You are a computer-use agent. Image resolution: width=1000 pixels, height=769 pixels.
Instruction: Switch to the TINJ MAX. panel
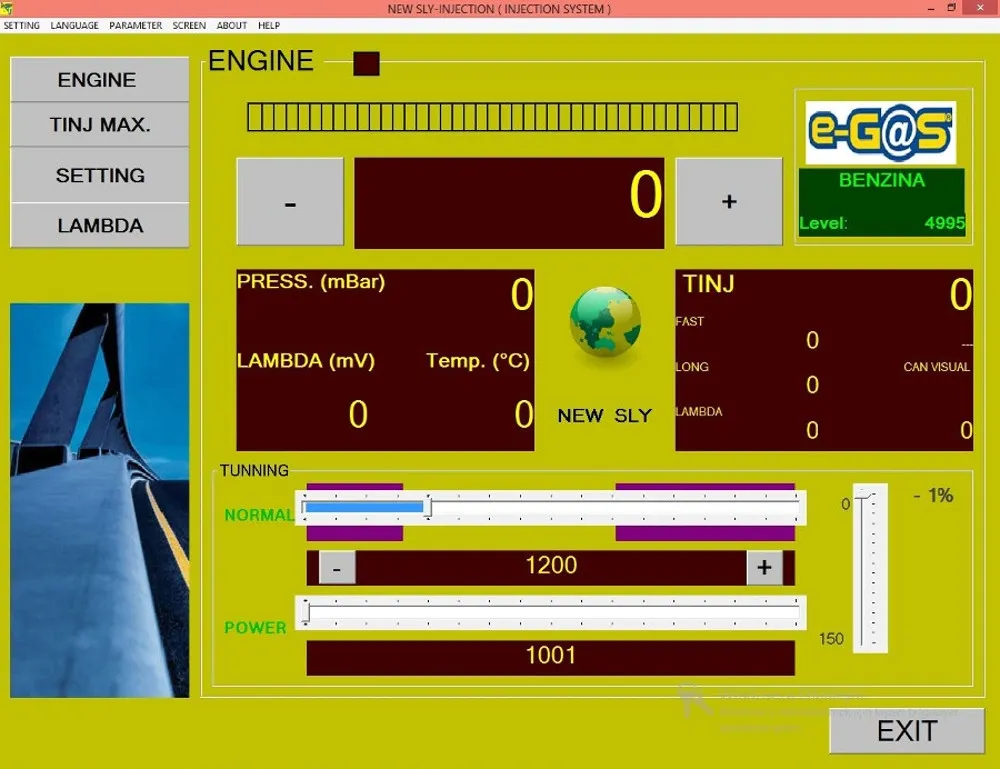click(x=99, y=124)
